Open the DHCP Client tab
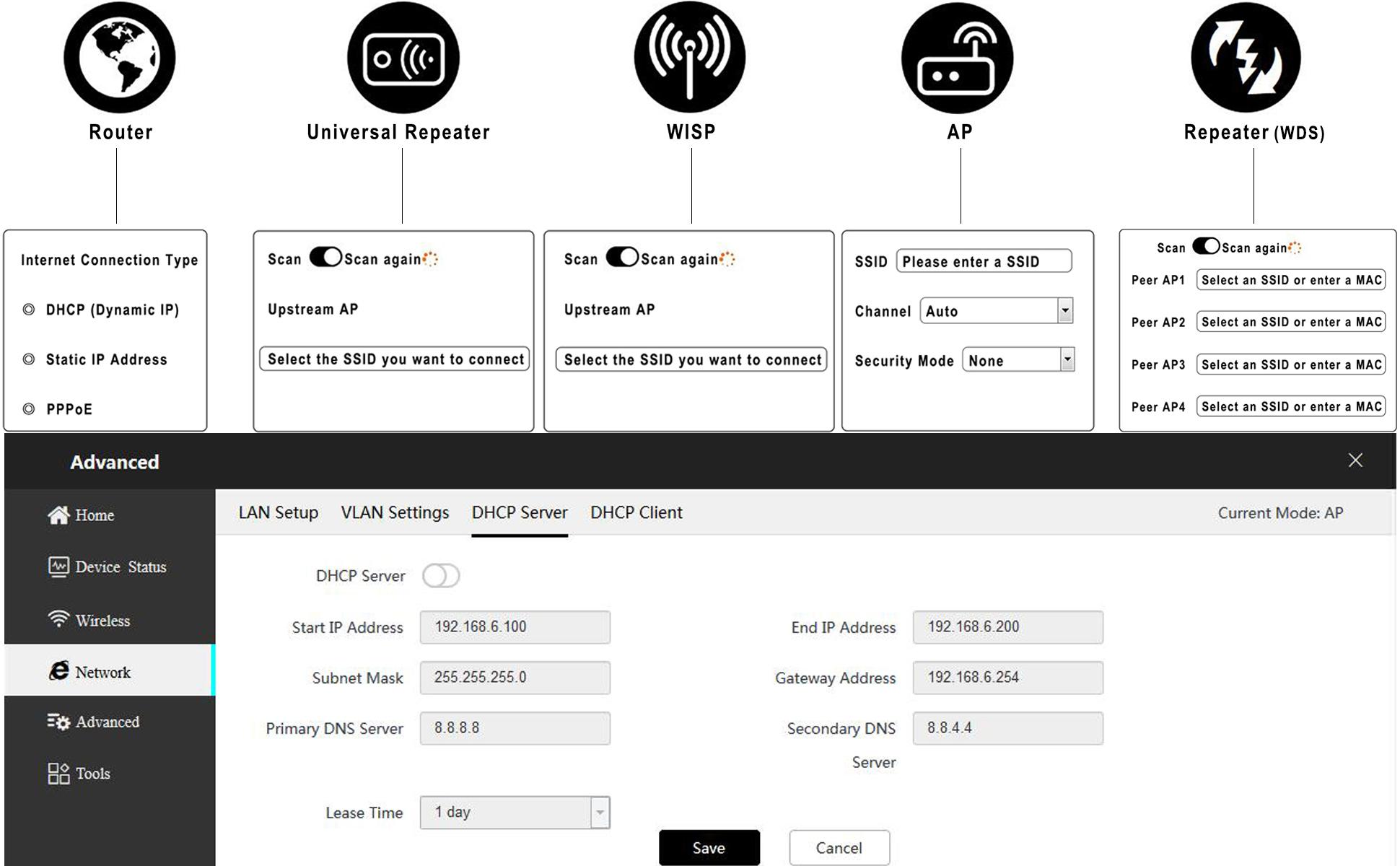 coord(636,512)
